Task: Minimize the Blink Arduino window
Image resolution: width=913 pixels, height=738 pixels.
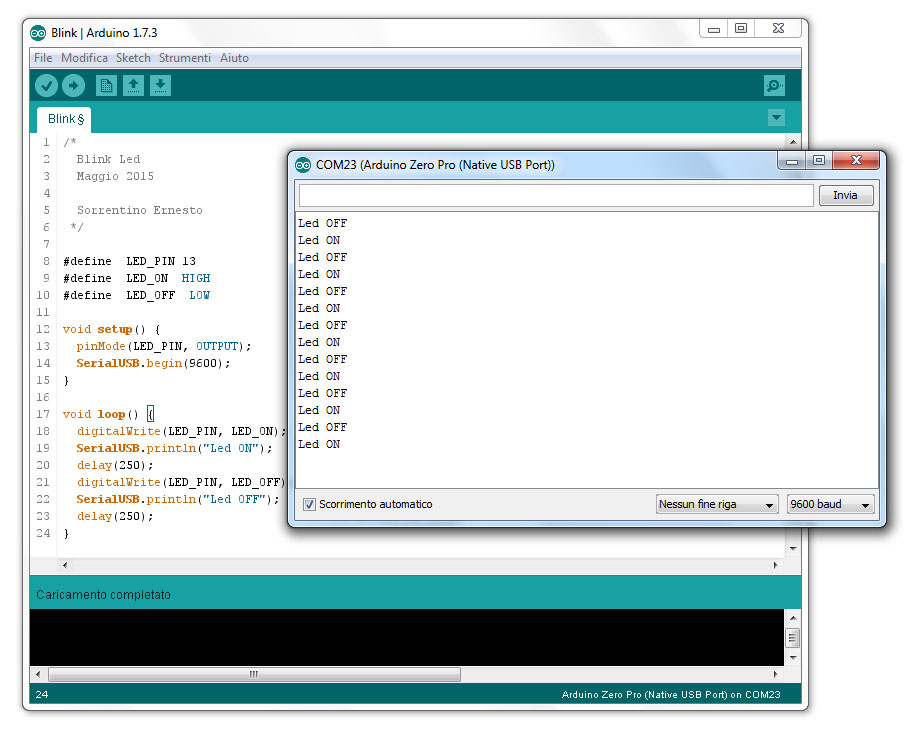Action: coord(714,29)
